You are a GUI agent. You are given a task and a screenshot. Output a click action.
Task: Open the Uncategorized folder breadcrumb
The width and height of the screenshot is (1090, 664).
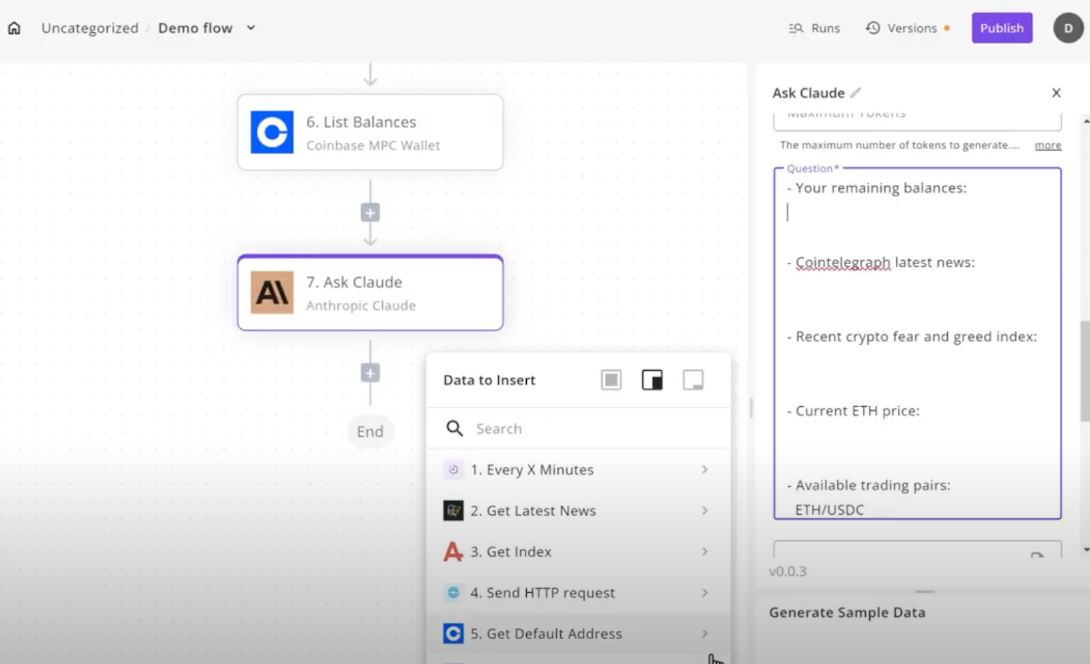(x=90, y=28)
